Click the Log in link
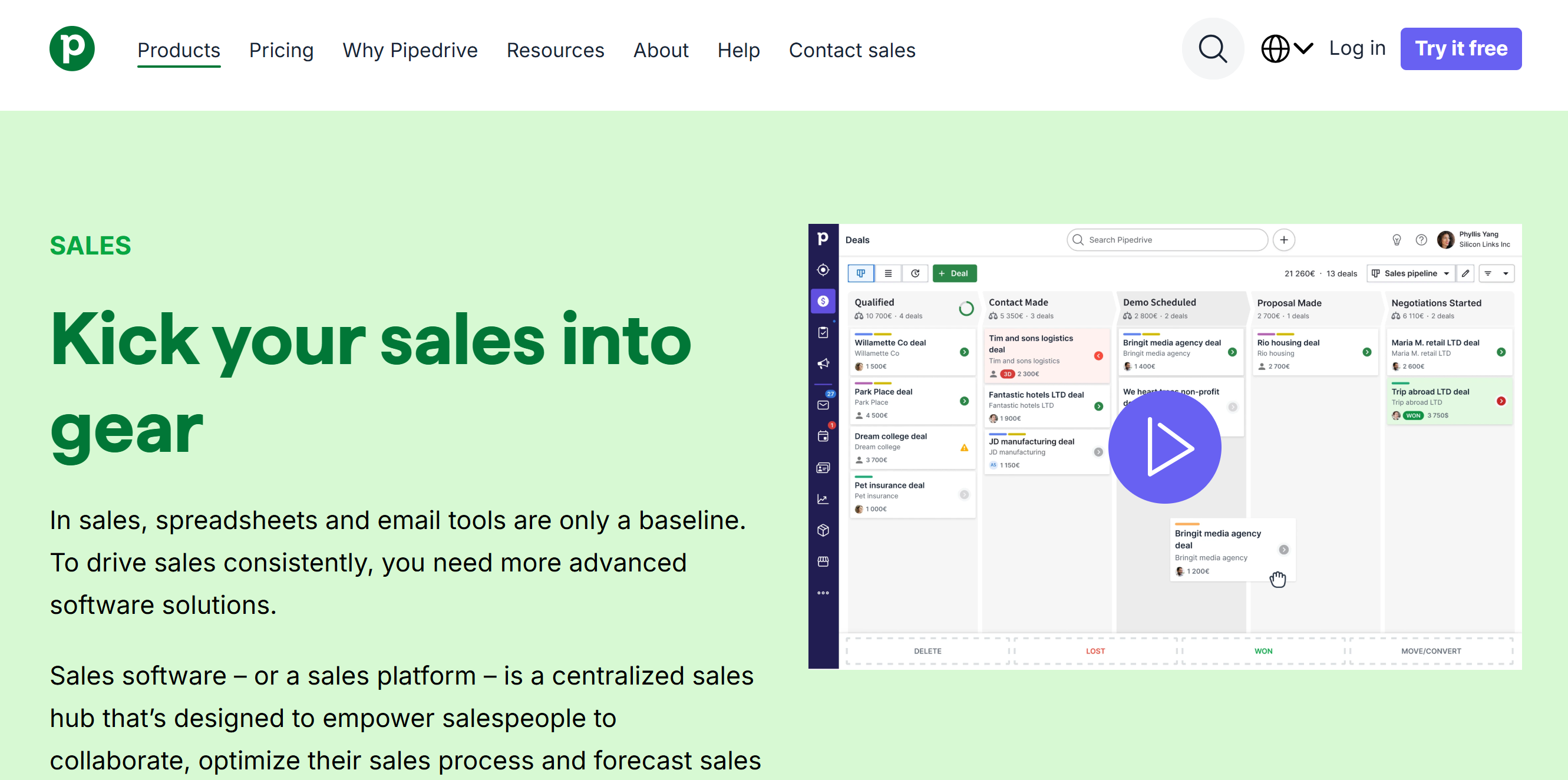The height and width of the screenshot is (780, 1568). tap(1357, 49)
